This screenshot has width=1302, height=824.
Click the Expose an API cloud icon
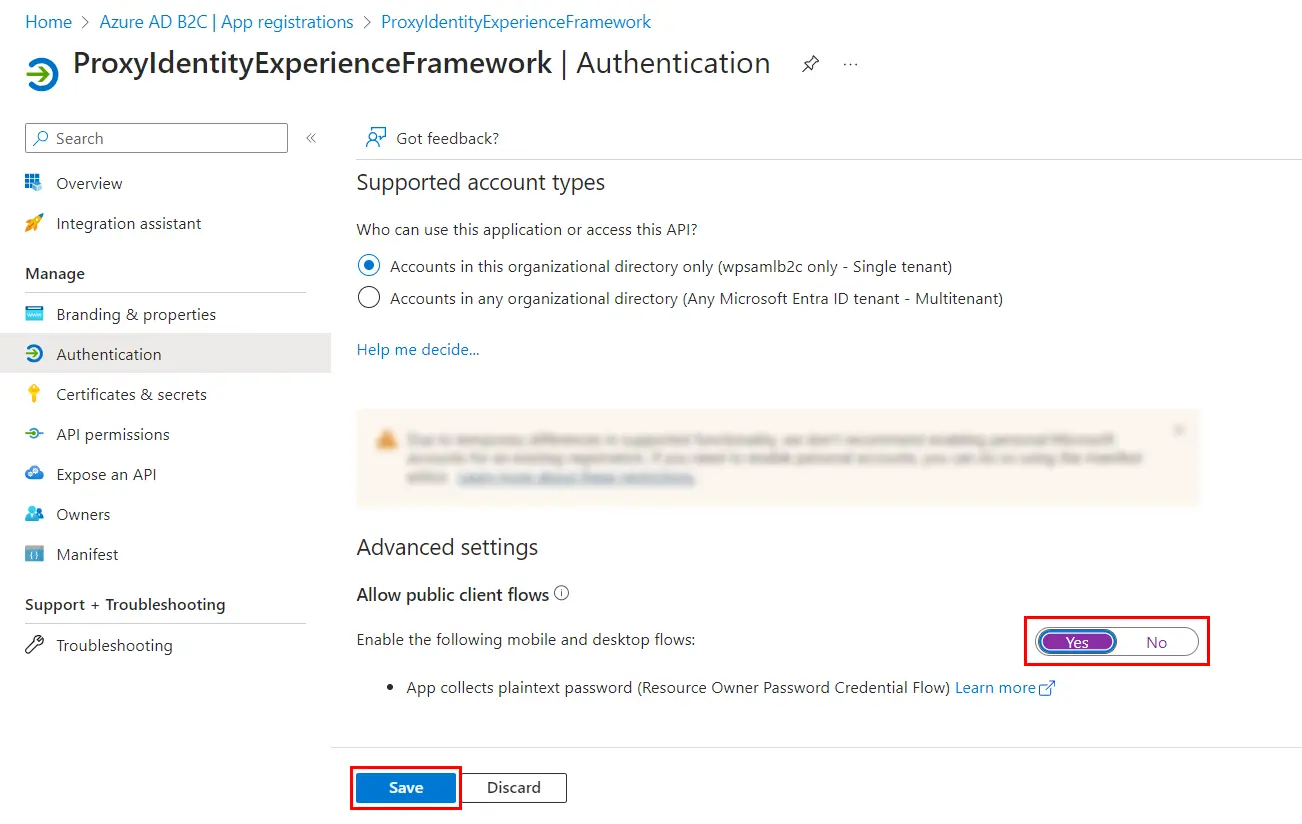34,474
